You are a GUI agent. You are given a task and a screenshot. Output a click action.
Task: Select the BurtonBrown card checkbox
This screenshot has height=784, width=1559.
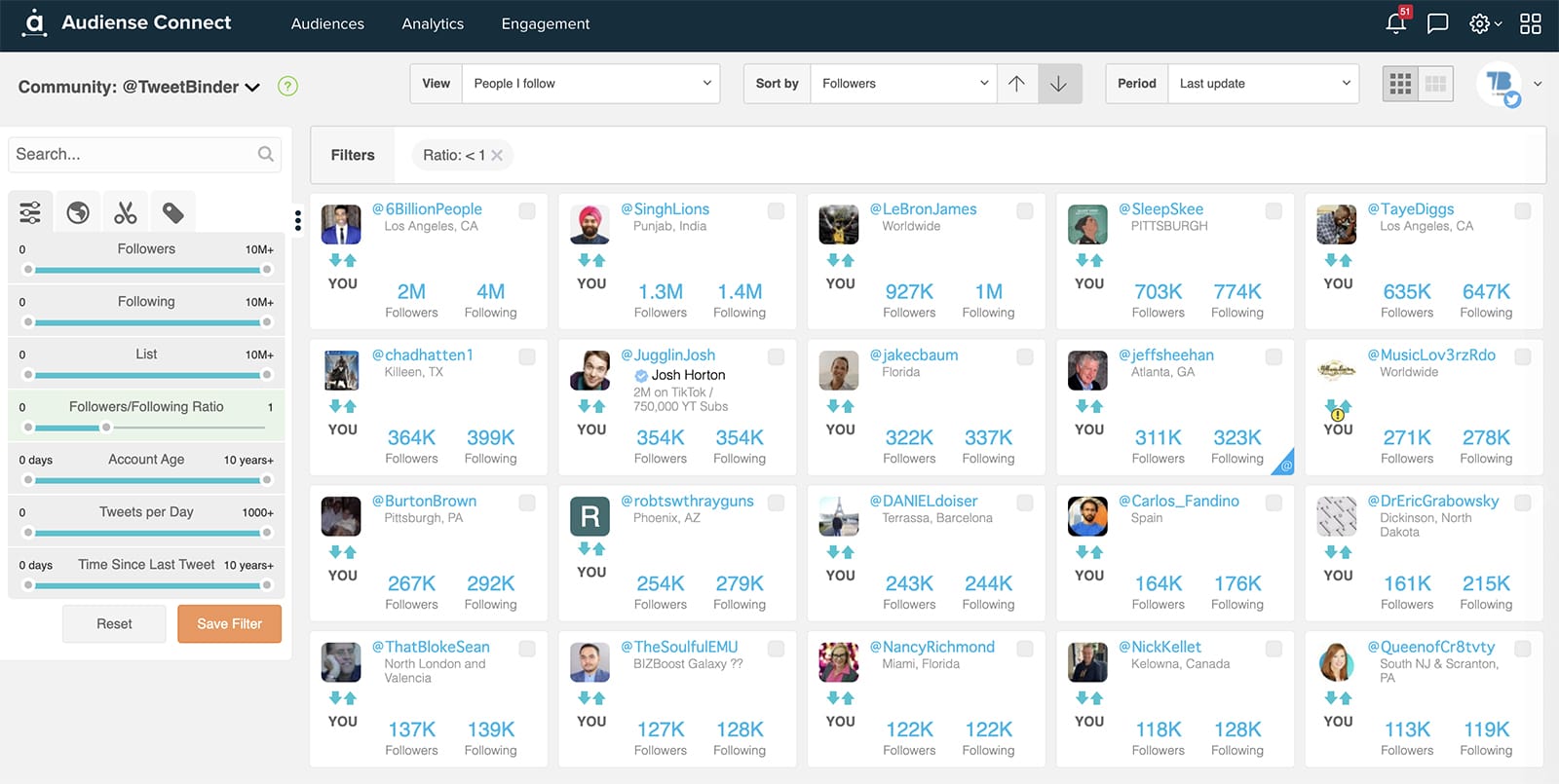pos(527,503)
